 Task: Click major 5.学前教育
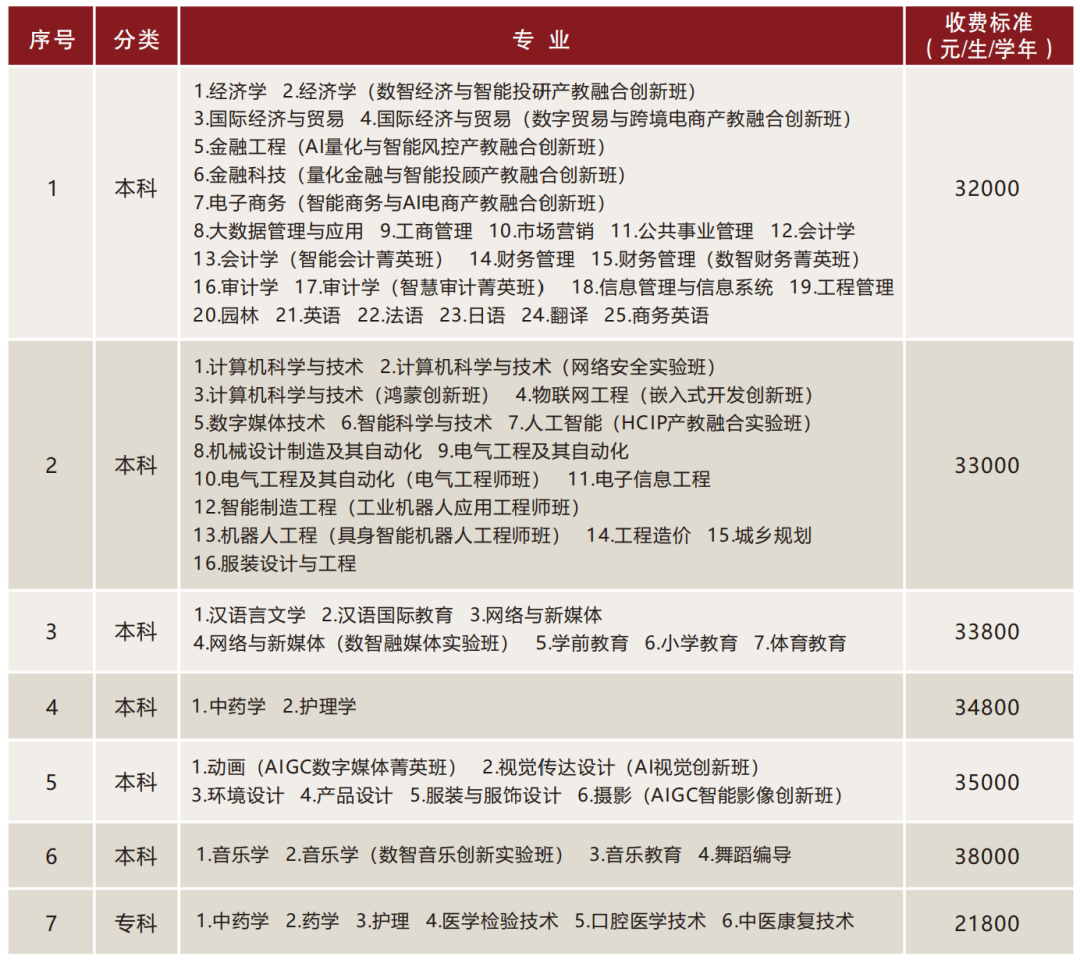(x=582, y=643)
